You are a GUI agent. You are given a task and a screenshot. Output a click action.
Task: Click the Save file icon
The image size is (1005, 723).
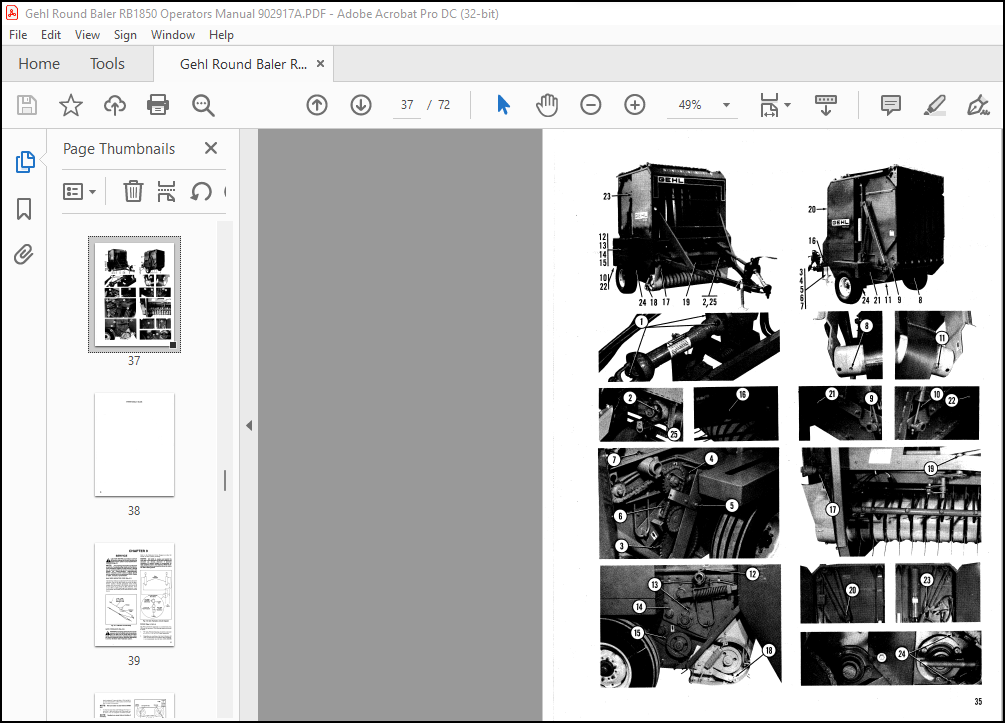(x=27, y=105)
